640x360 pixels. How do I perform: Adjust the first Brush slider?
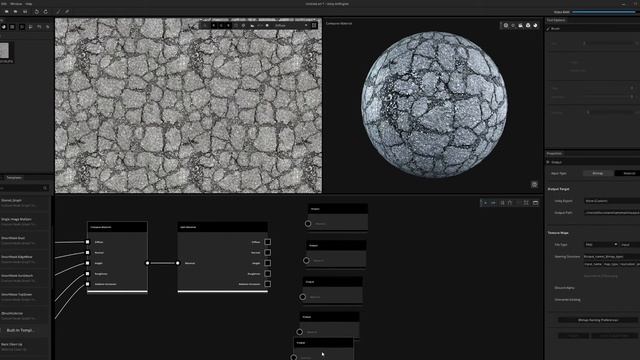(610, 43)
